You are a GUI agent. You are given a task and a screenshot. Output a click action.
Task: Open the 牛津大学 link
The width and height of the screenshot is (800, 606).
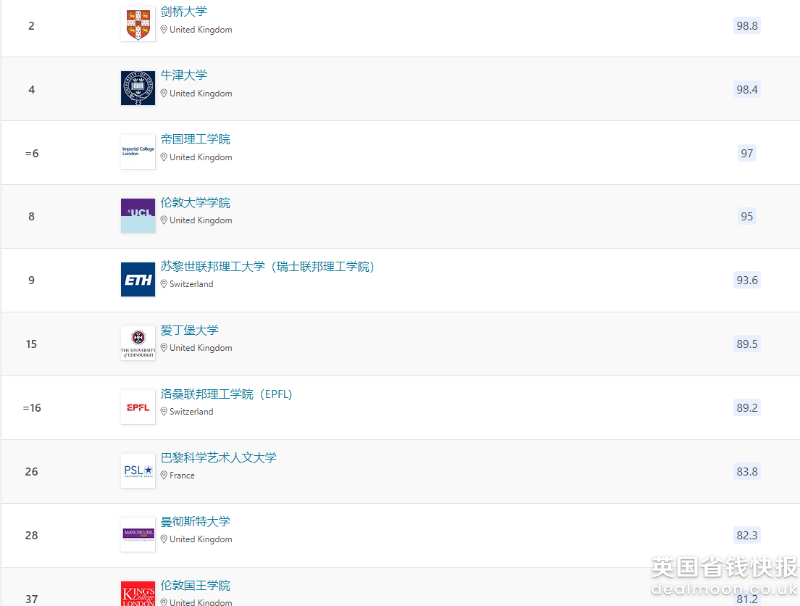(184, 75)
